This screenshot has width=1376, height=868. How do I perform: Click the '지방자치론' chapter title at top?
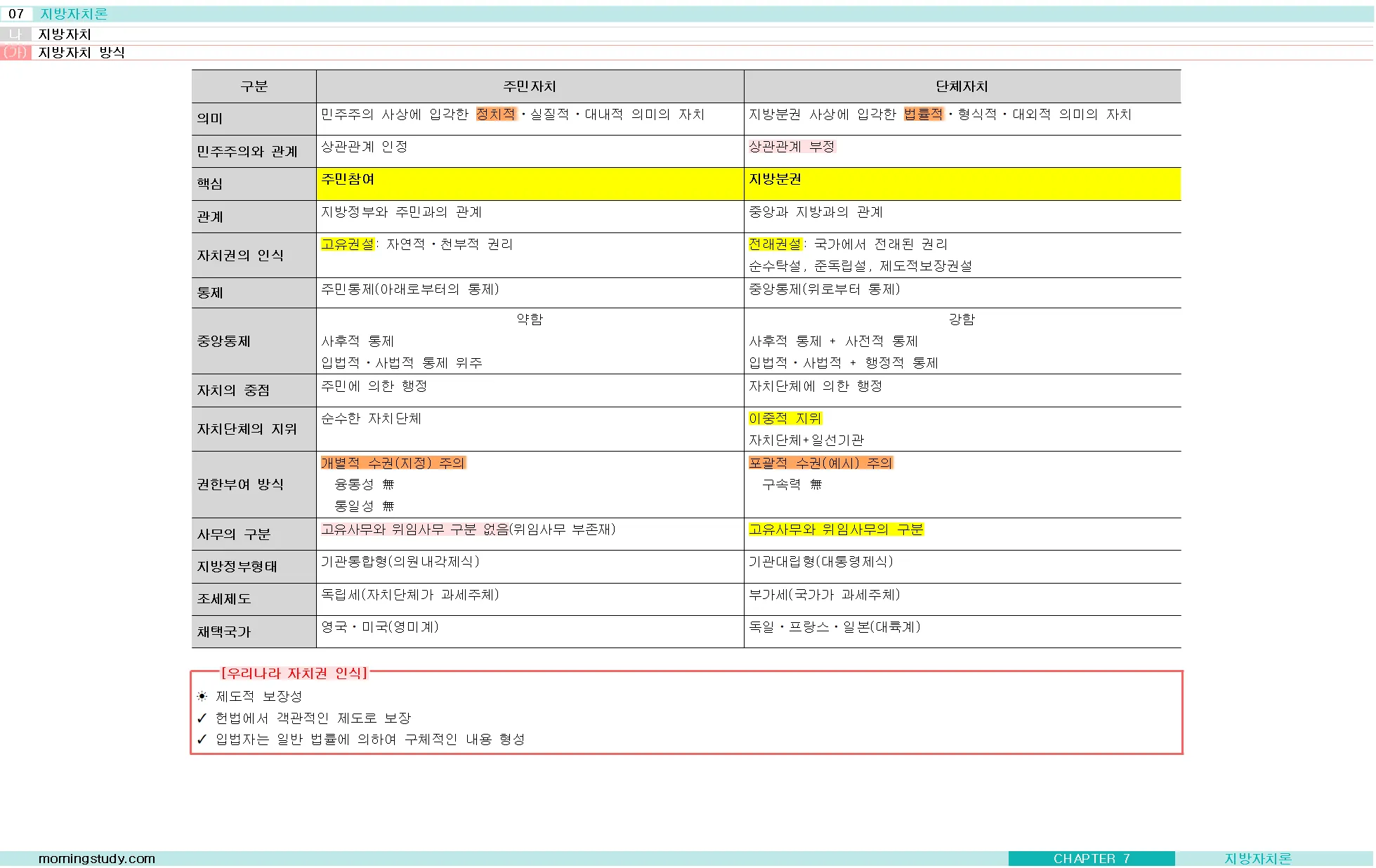[x=74, y=14]
